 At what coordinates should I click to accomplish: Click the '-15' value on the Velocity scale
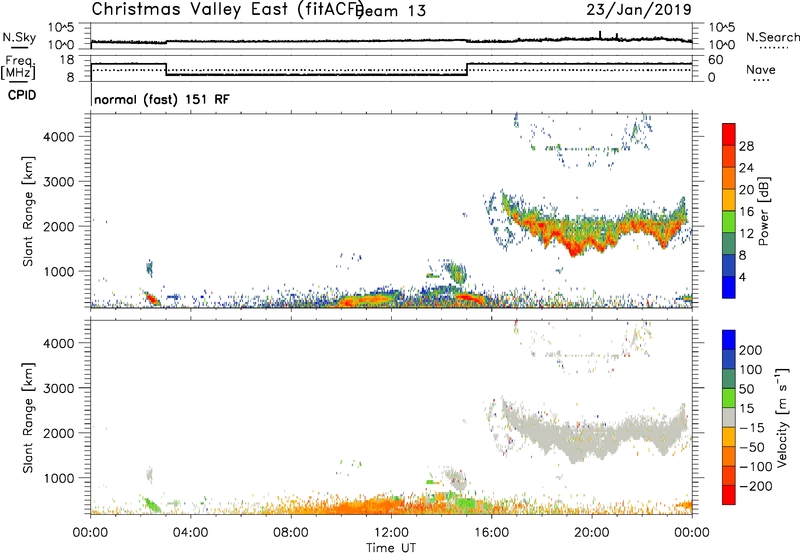(752, 427)
